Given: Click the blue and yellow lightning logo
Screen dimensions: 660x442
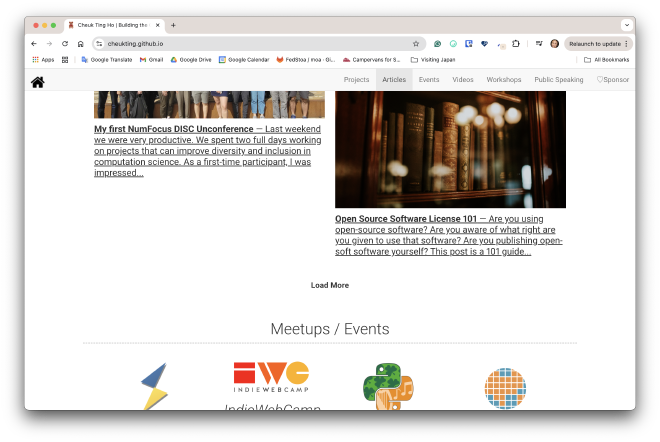Looking at the screenshot, I should pyautogui.click(x=154, y=386).
